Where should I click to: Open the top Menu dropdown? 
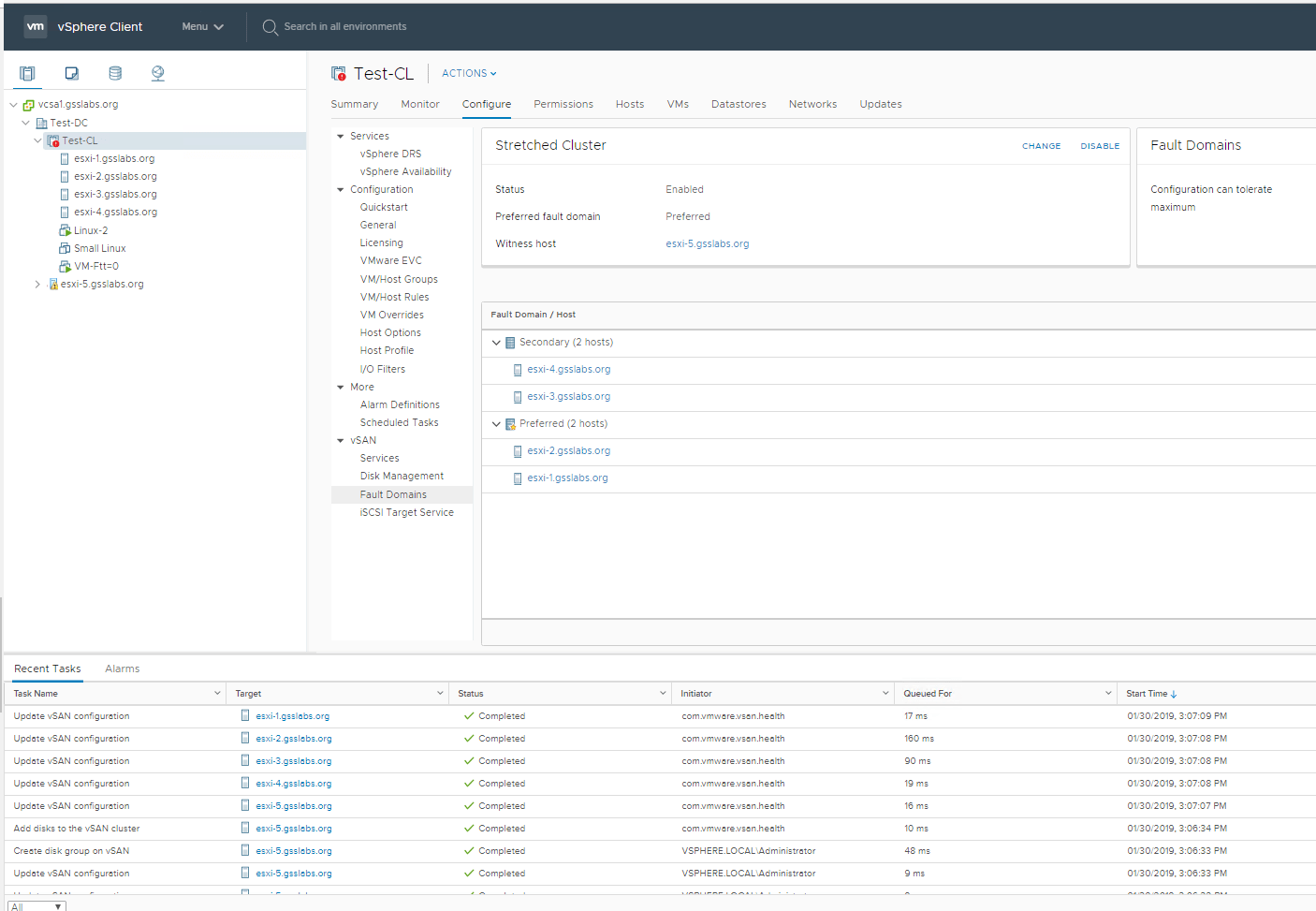[x=202, y=26]
